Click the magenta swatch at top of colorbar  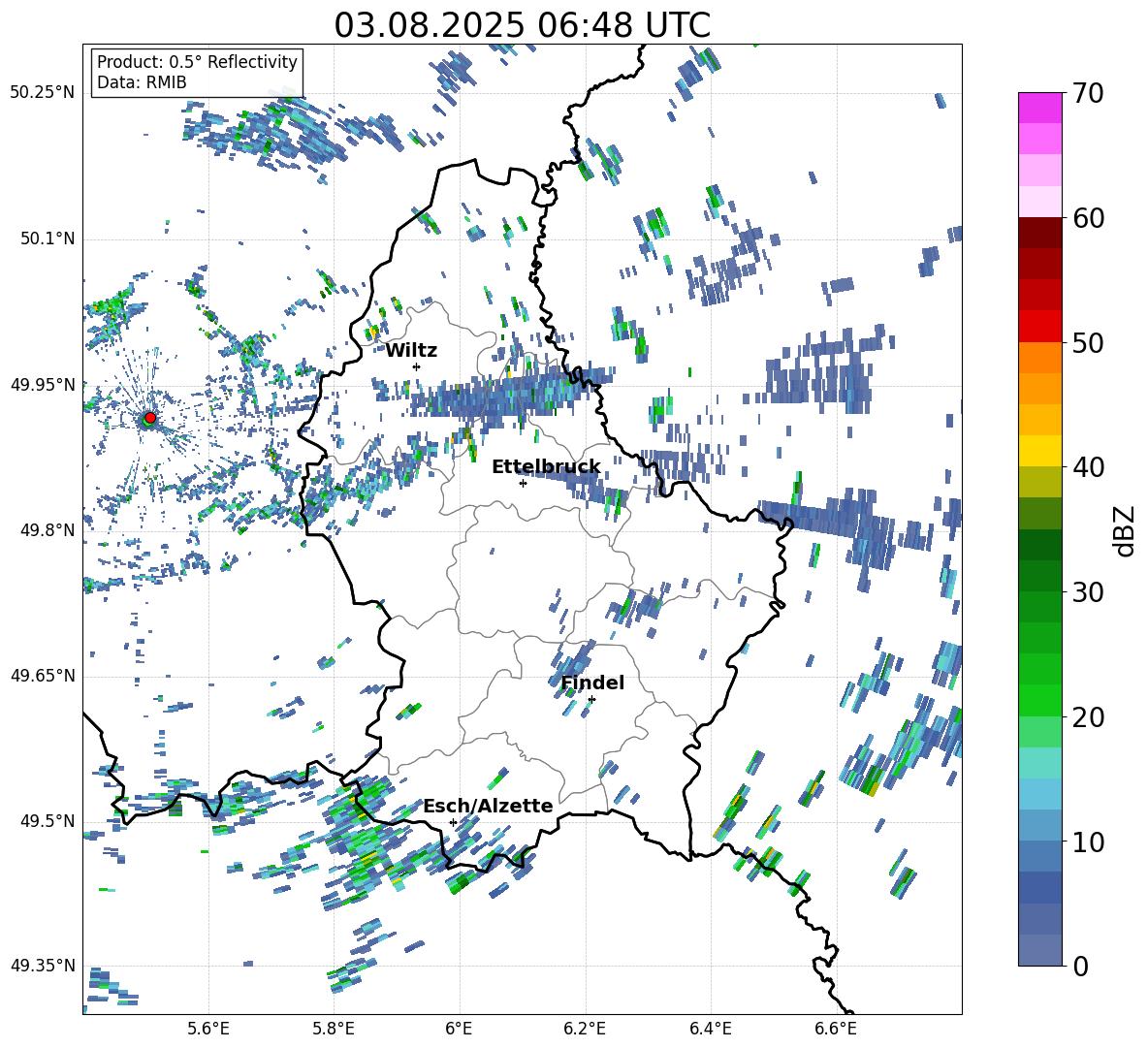pyautogui.click(x=1039, y=108)
